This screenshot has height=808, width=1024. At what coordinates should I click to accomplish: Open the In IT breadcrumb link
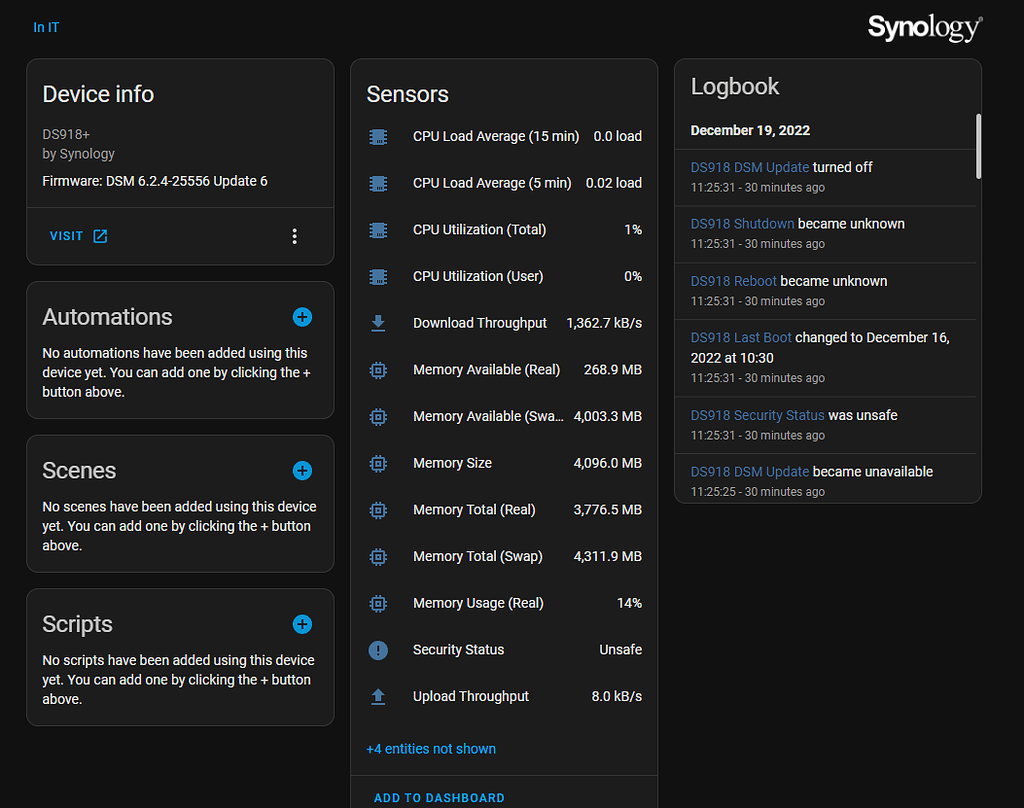click(x=46, y=27)
